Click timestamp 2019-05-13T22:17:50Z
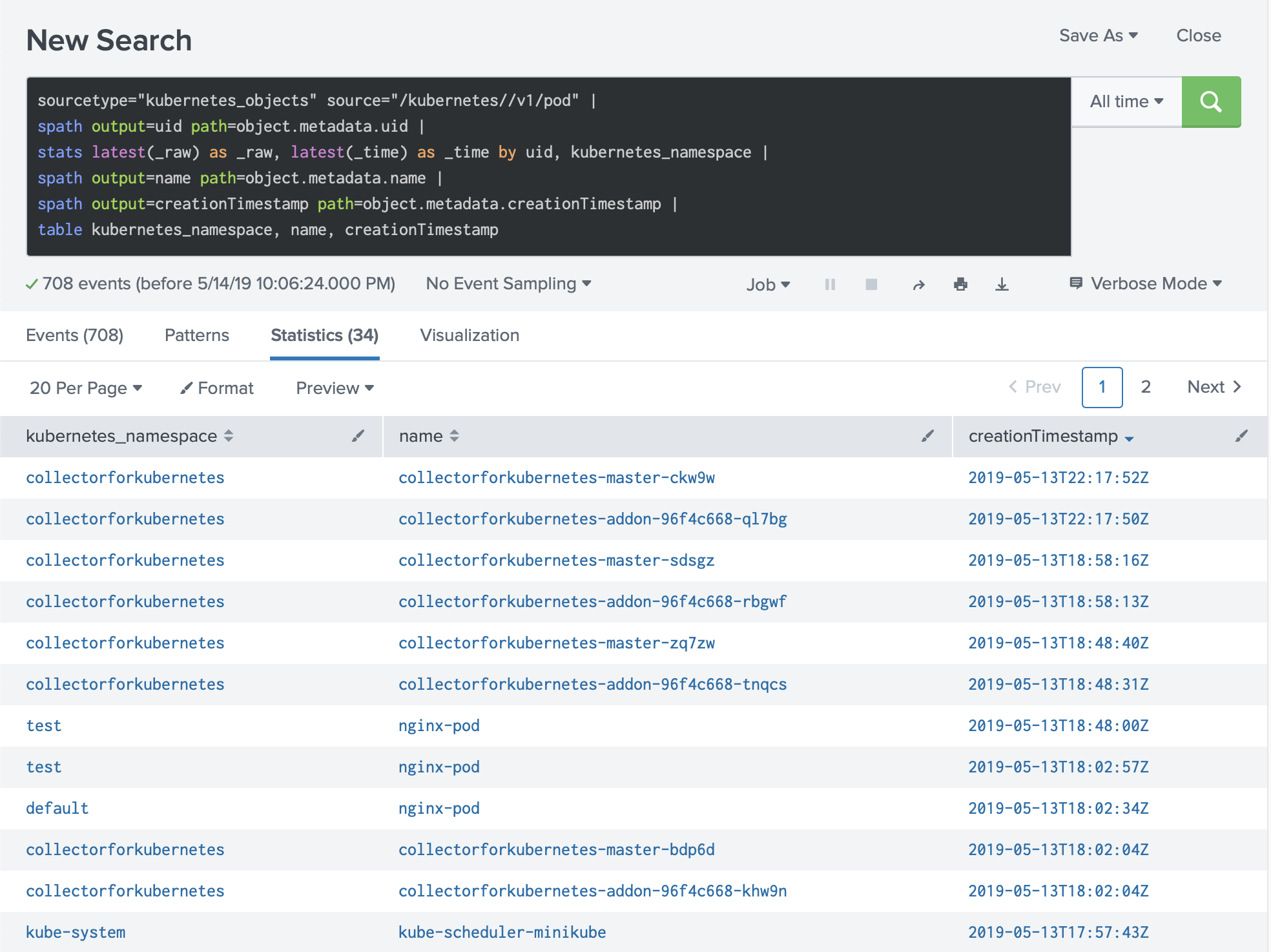Image resolution: width=1271 pixels, height=952 pixels. (x=1059, y=519)
